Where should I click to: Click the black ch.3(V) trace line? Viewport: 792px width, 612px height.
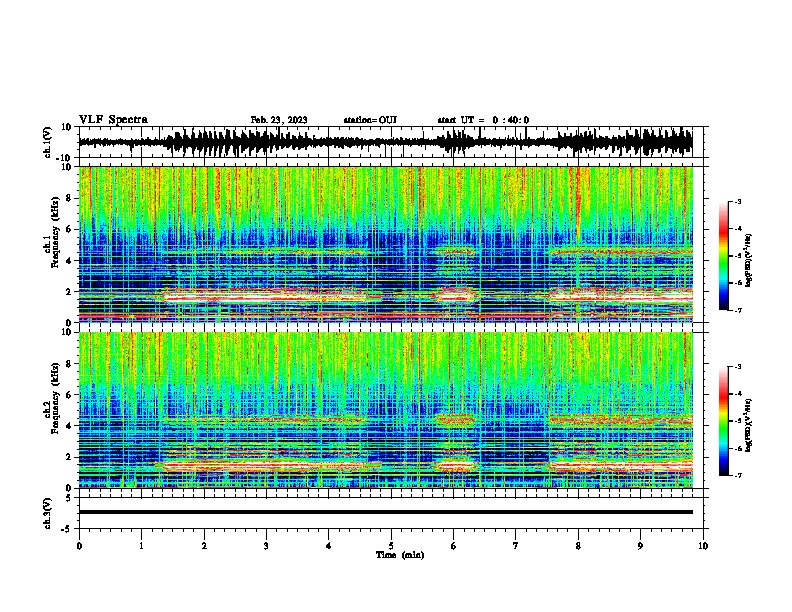(x=385, y=512)
